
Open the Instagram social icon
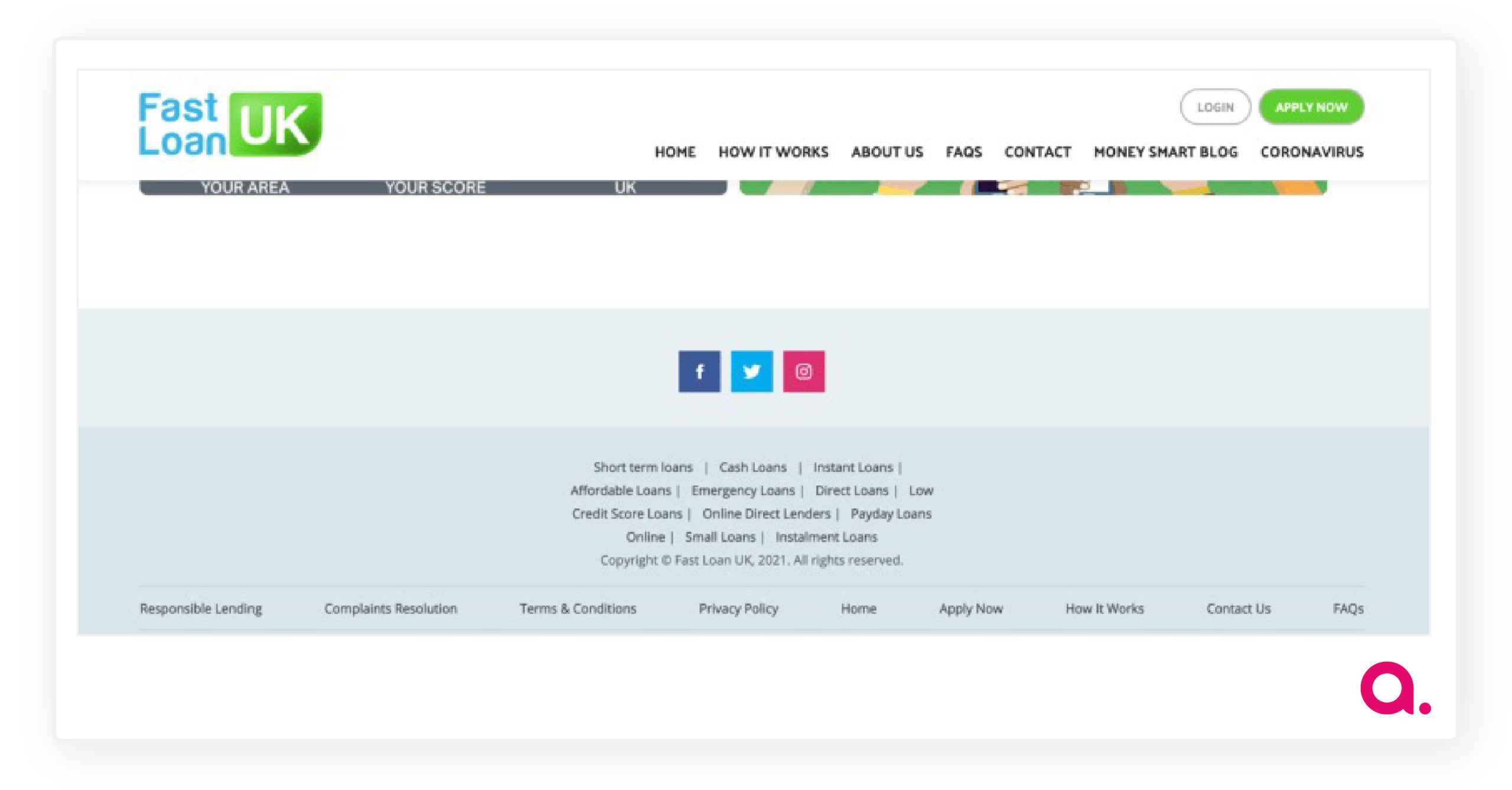tap(804, 371)
